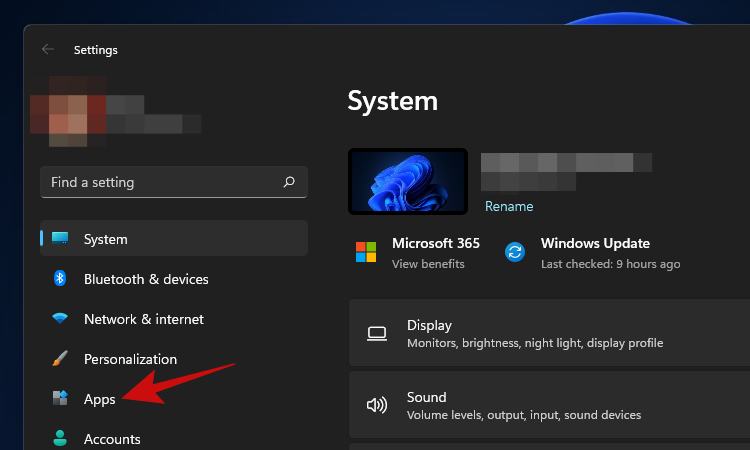This screenshot has height=450, width=750.
Task: Open Bluetooth & devices settings
Action: click(146, 279)
